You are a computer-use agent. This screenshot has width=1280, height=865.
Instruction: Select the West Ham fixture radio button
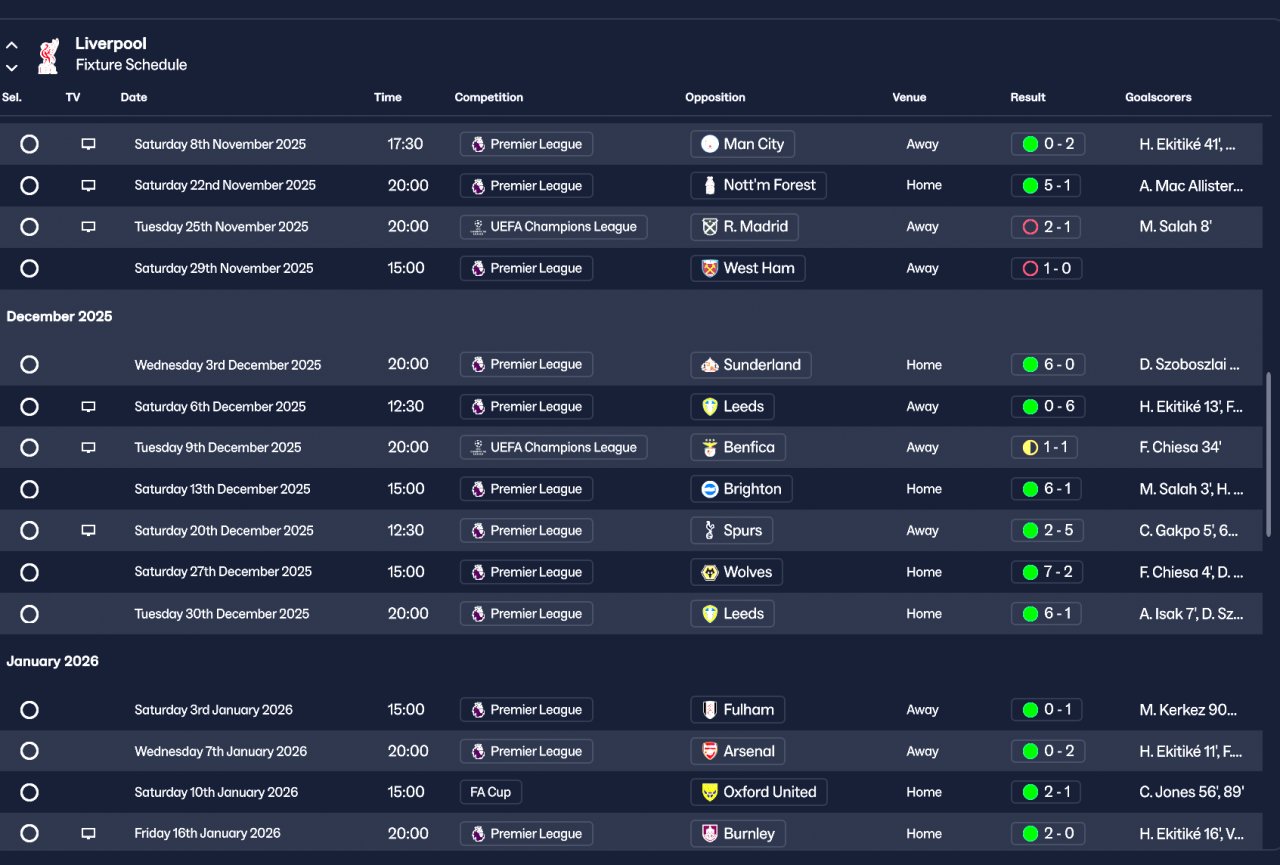(x=29, y=268)
